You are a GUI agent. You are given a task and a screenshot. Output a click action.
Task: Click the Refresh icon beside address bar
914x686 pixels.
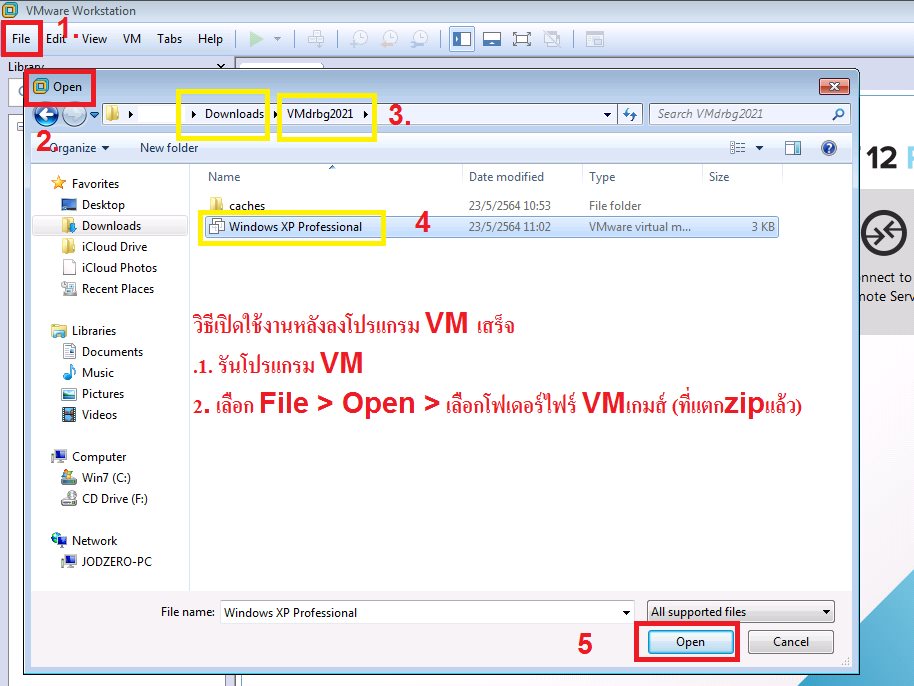pos(630,114)
